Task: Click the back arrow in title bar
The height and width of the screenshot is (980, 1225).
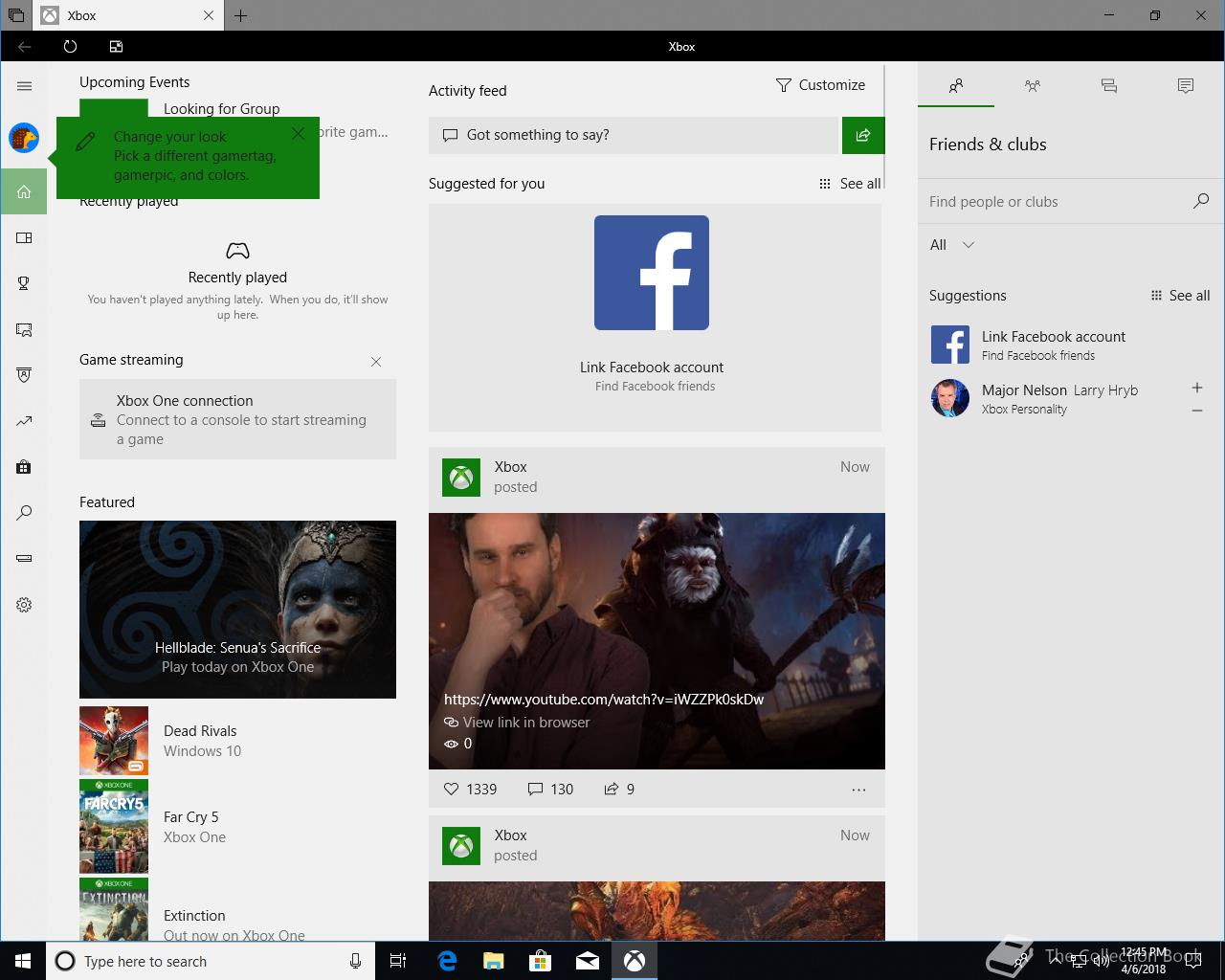Action: click(24, 46)
